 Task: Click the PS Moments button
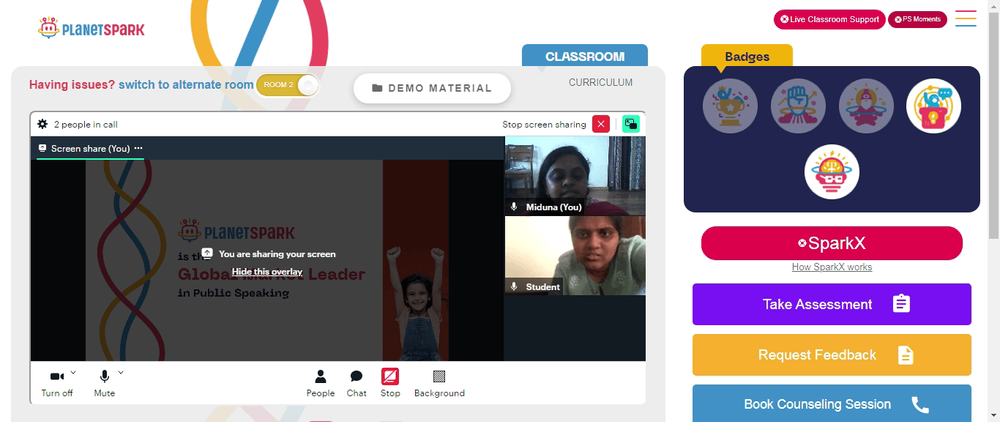(x=918, y=19)
